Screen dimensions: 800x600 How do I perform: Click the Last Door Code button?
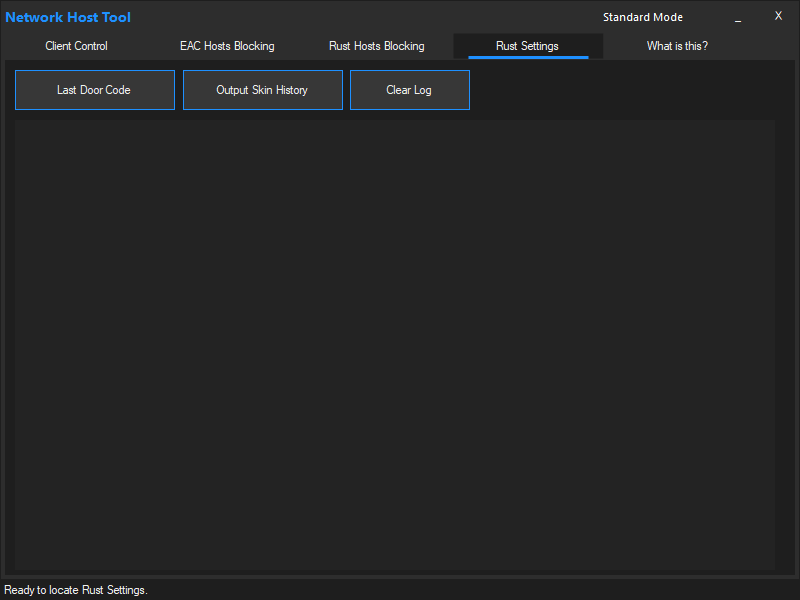click(x=94, y=89)
